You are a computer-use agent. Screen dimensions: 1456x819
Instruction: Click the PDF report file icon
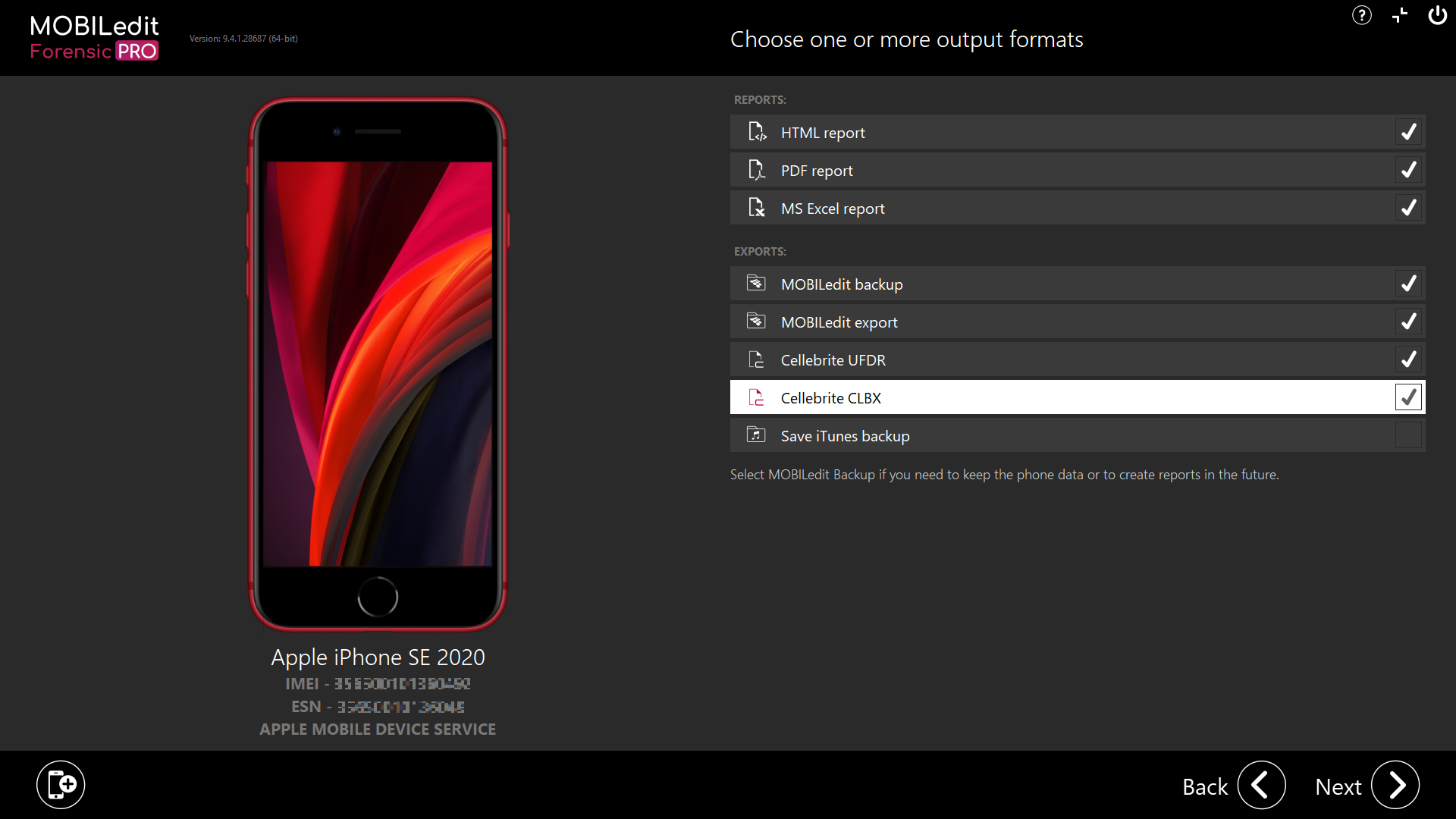(756, 170)
